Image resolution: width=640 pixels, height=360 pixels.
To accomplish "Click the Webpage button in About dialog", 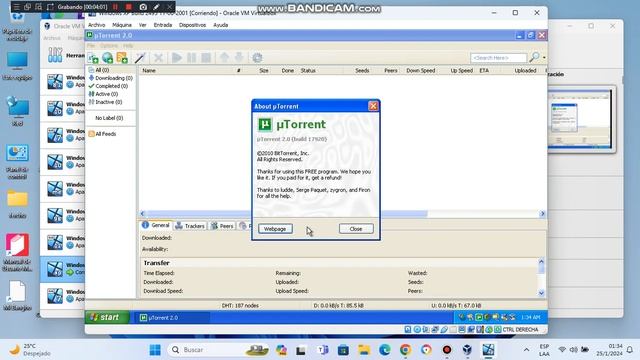I will coord(275,229).
